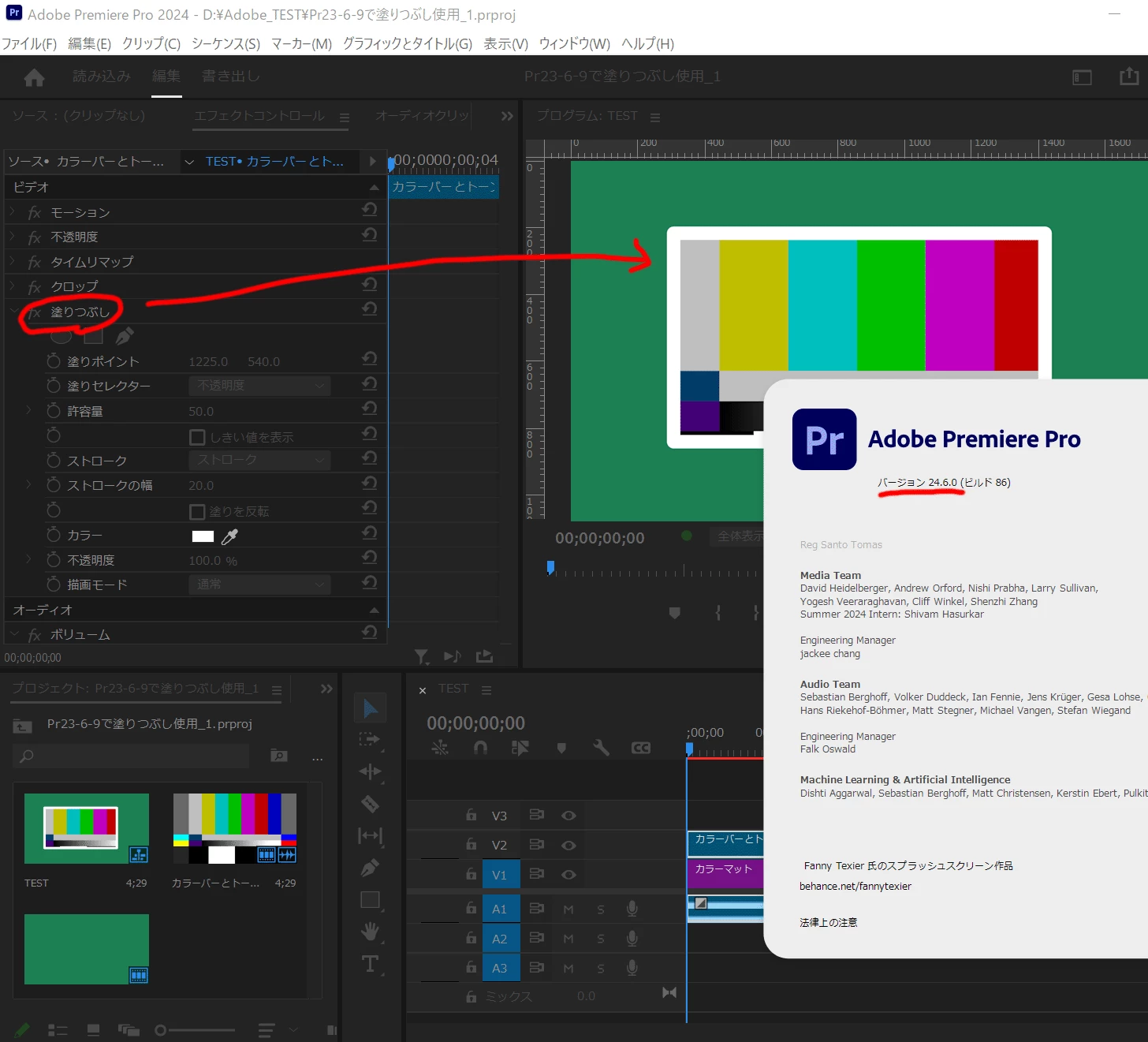Viewport: 1148px width, 1042px height.
Task: Expand the モーション effect
Action: tap(13, 212)
